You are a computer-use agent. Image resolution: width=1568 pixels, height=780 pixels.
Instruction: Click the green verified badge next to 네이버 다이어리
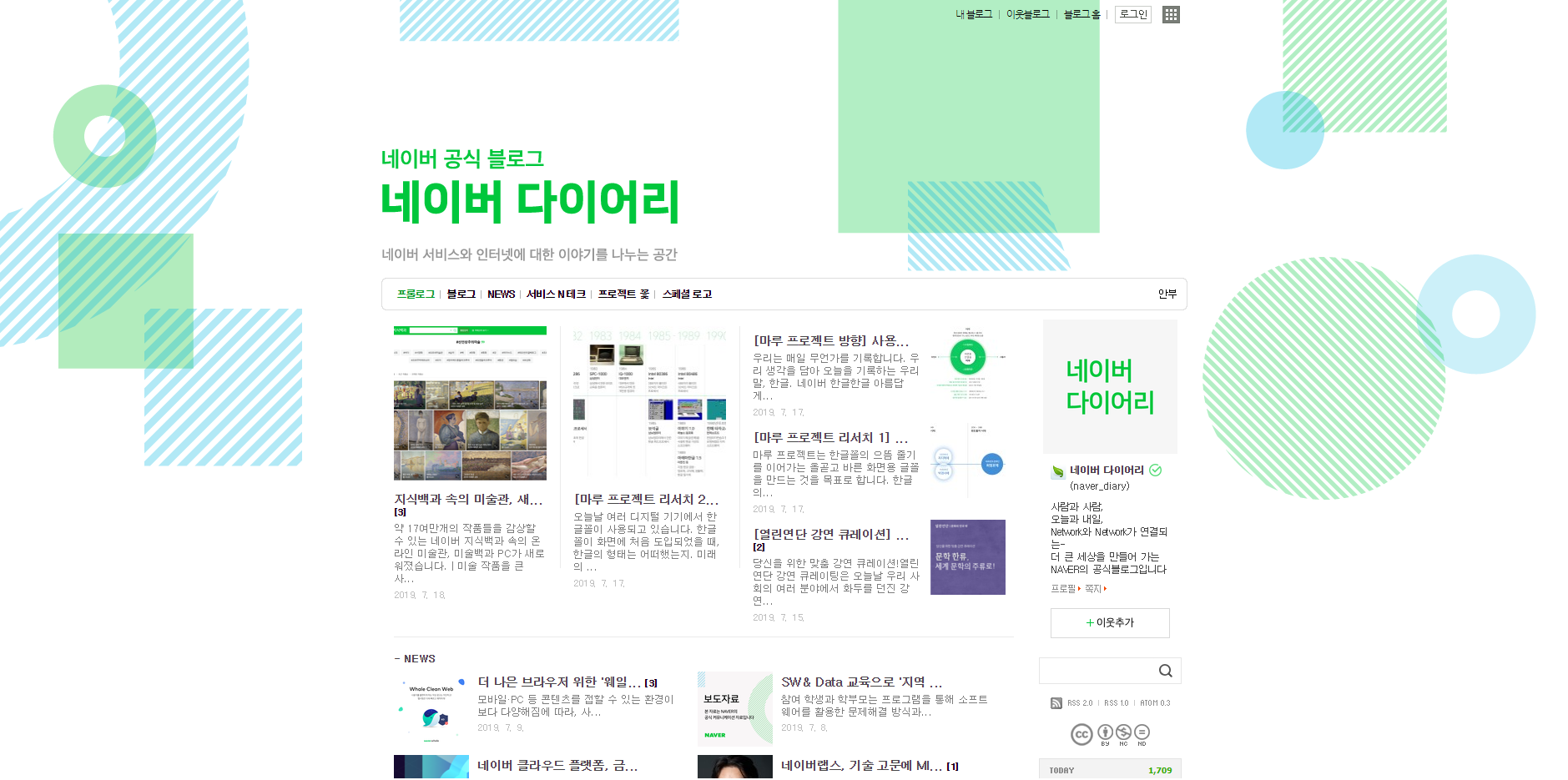[1156, 470]
